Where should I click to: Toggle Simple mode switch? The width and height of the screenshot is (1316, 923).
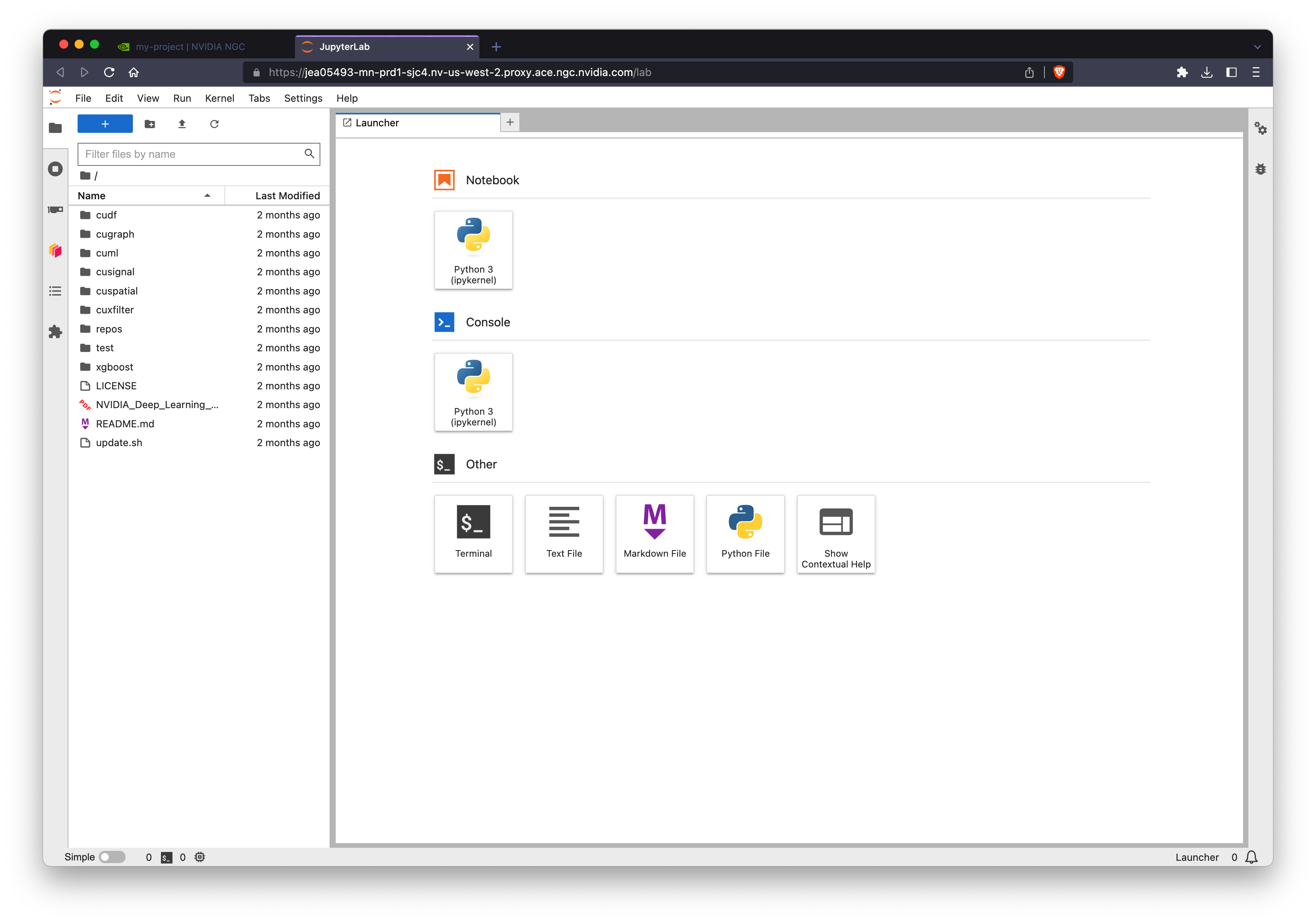point(112,857)
